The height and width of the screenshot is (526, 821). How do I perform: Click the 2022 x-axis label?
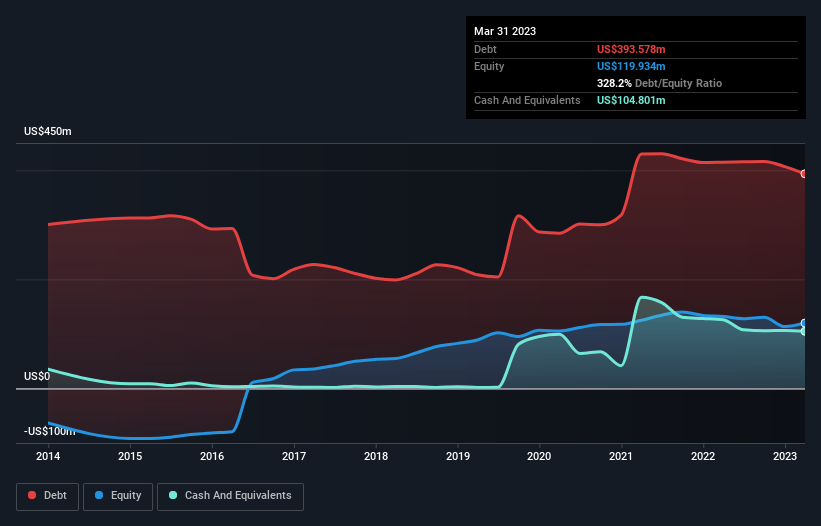click(703, 456)
